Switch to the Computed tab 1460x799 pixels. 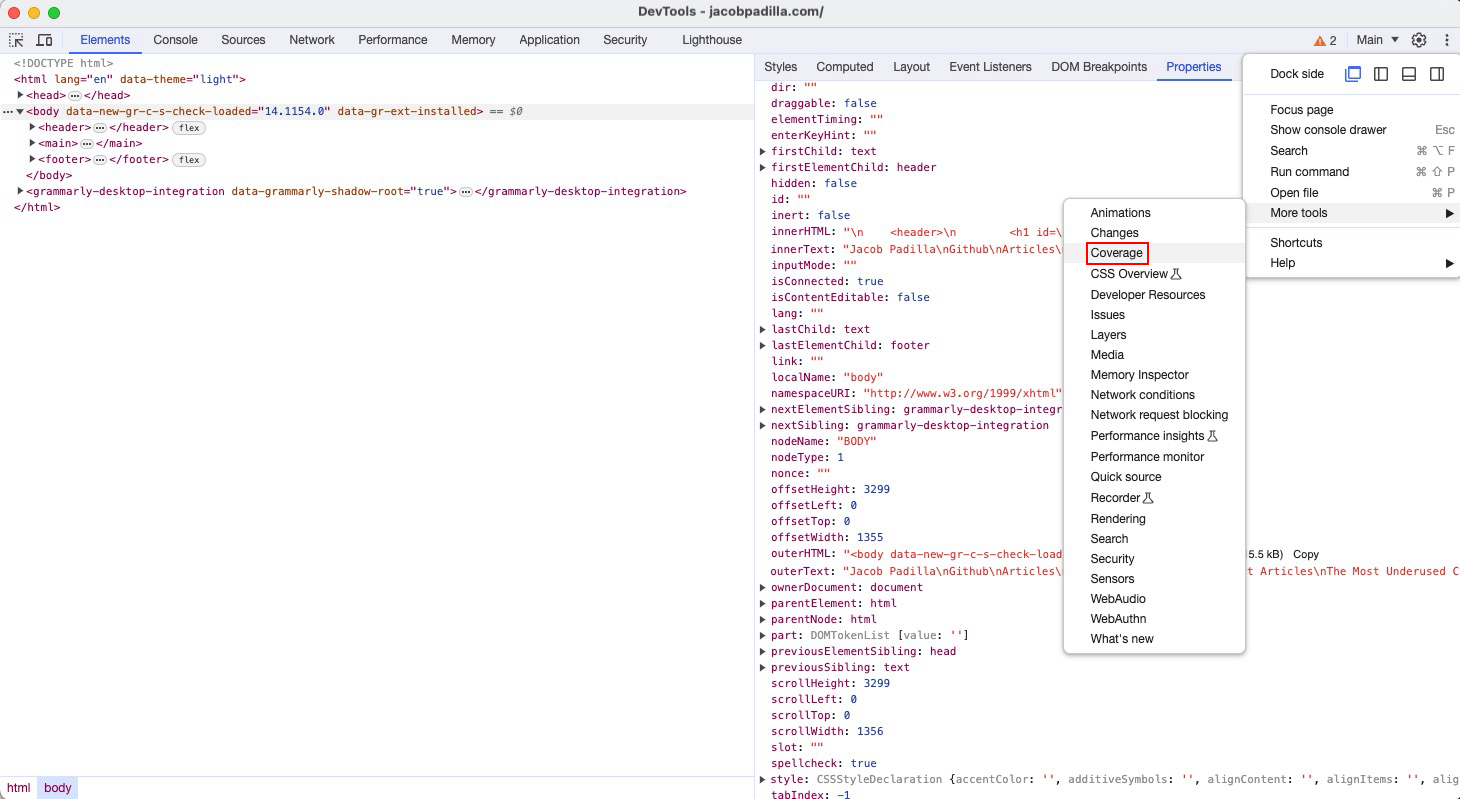[844, 67]
